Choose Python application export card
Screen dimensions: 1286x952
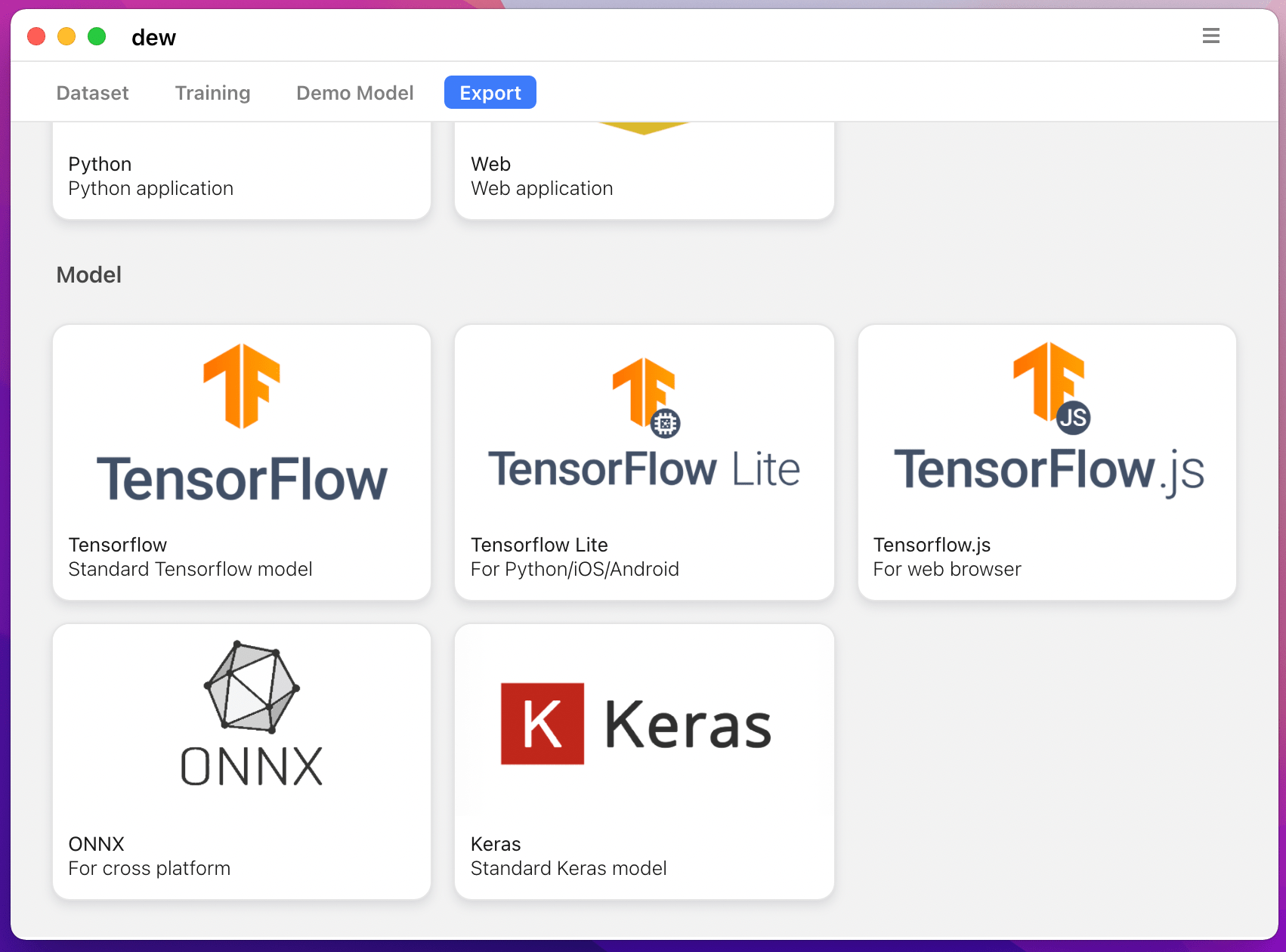[242, 172]
